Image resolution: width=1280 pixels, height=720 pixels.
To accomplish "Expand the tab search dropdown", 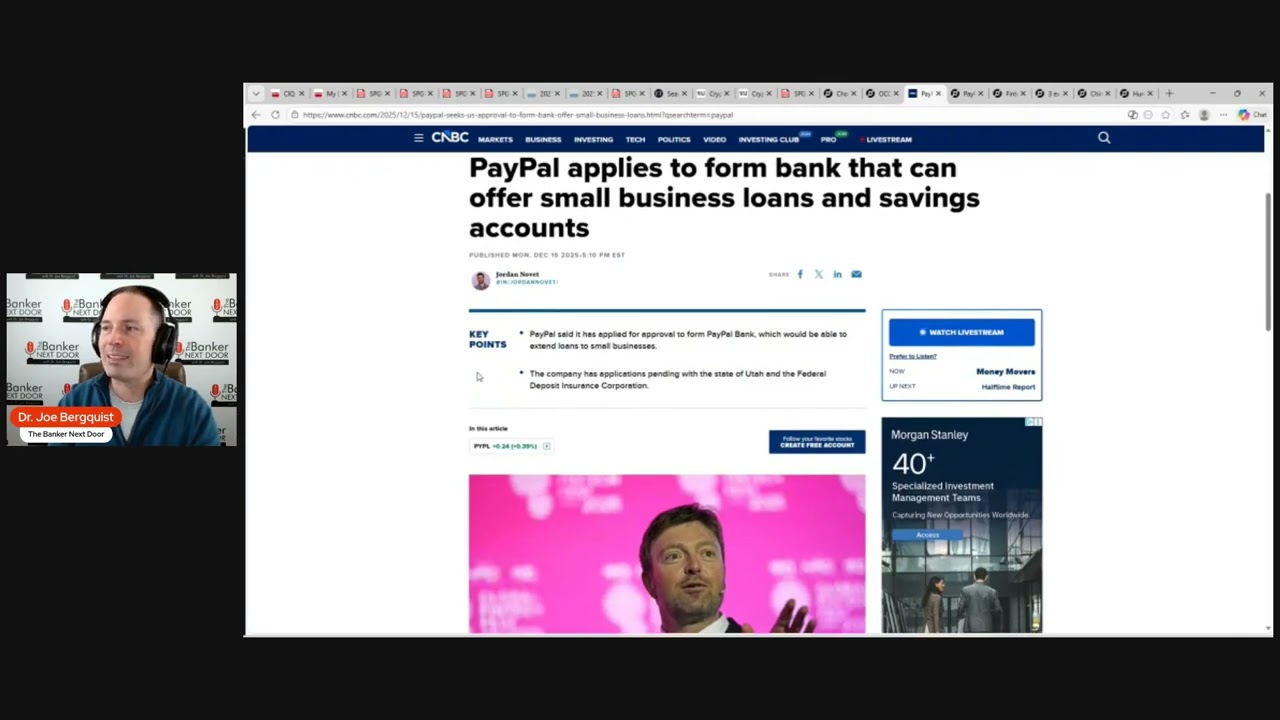I will (256, 94).
